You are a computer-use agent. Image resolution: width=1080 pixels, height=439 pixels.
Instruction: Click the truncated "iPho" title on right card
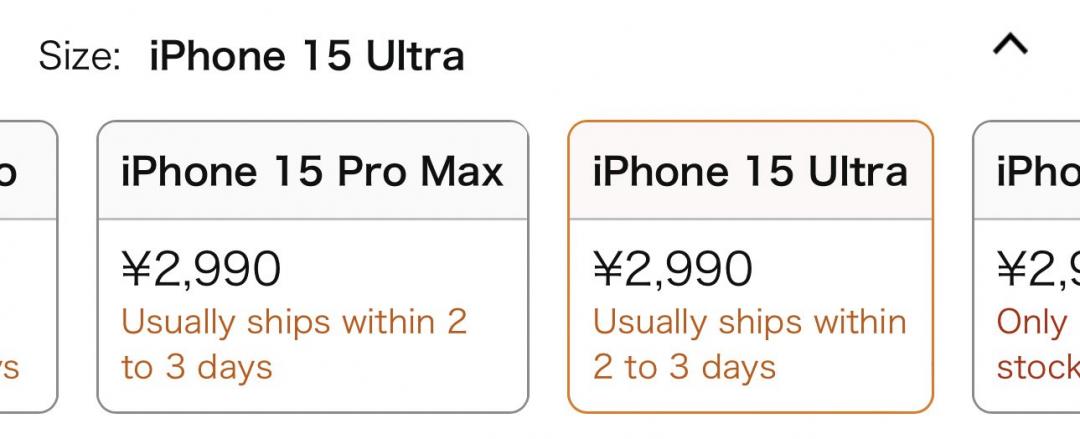pos(1038,172)
